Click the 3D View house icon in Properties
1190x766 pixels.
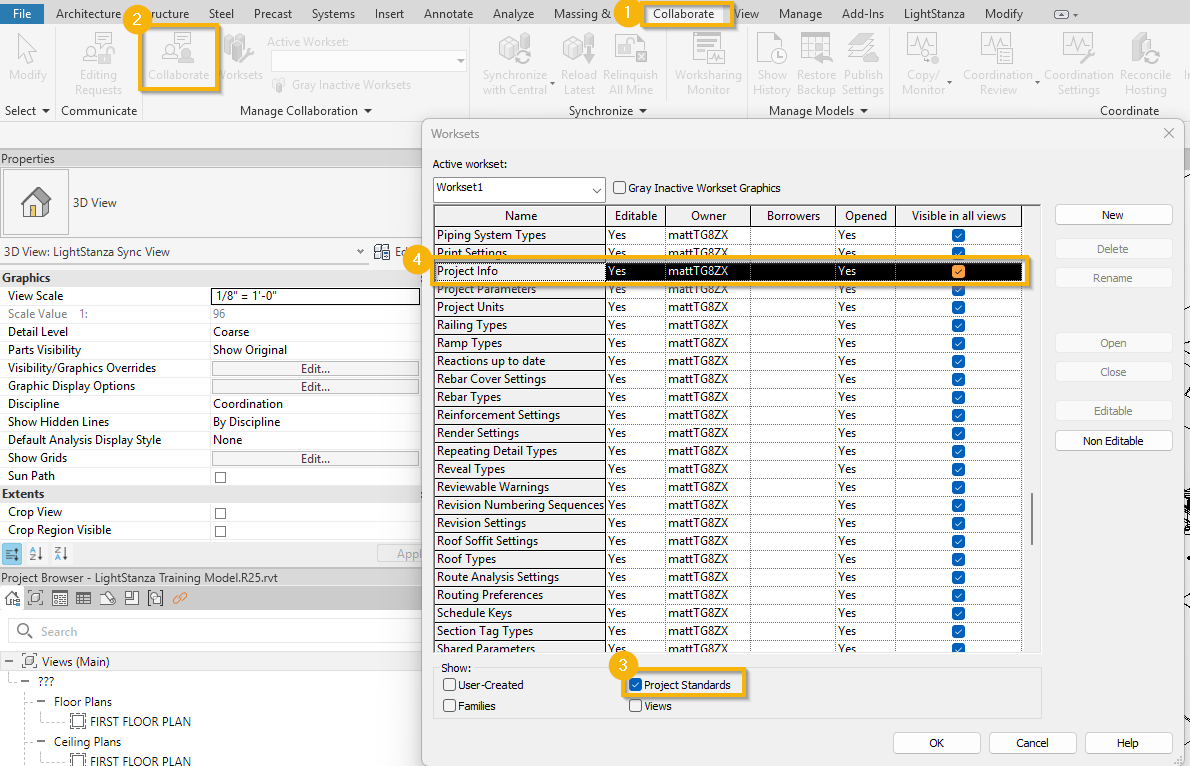(36, 202)
